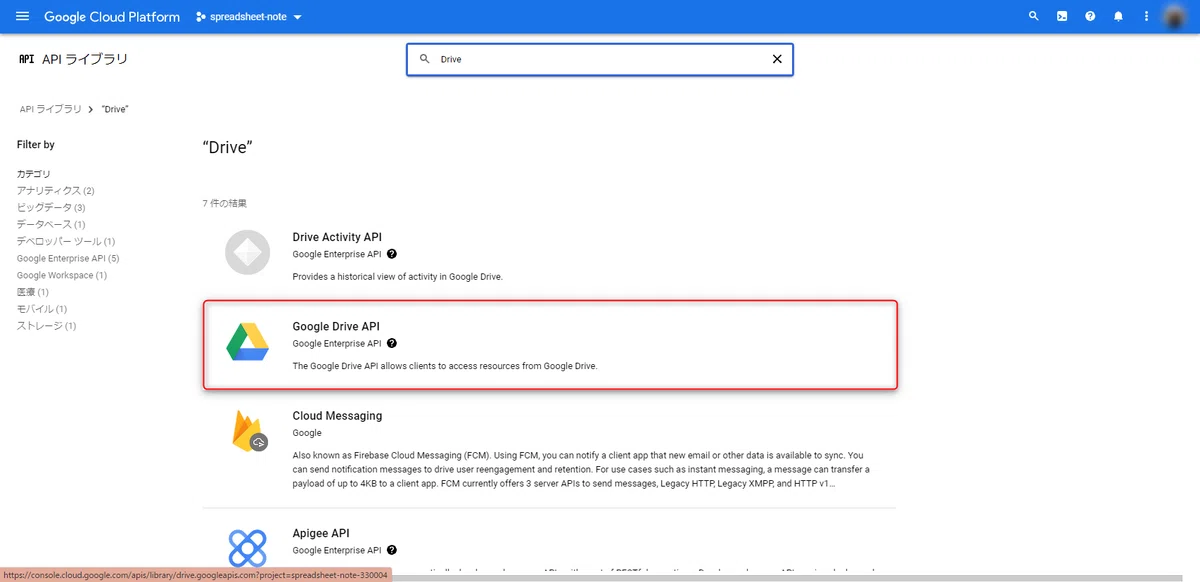Open the spreadsheet-note project selector dropdown

coord(249,17)
